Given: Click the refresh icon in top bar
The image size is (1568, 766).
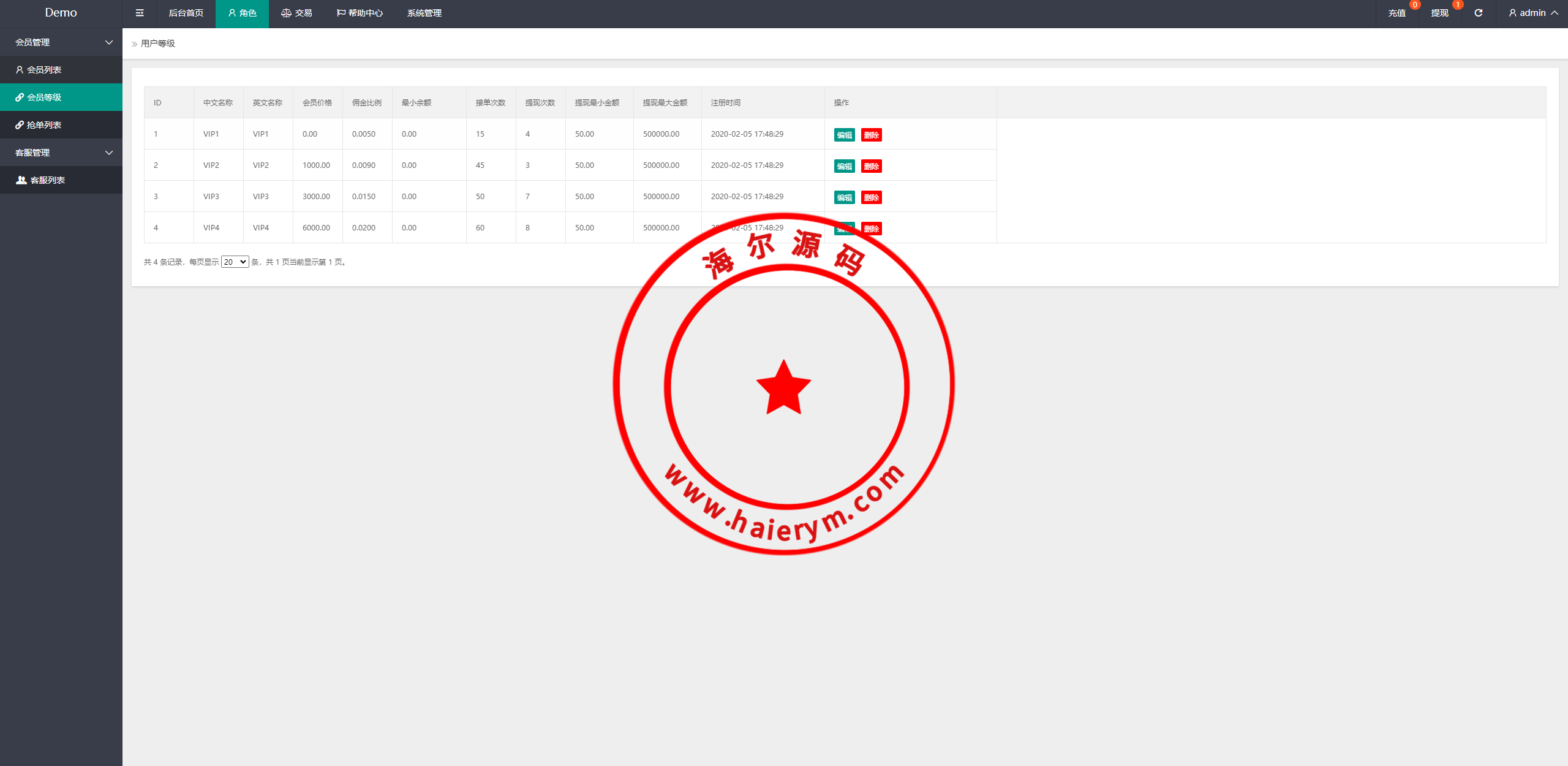Looking at the screenshot, I should 1478,13.
